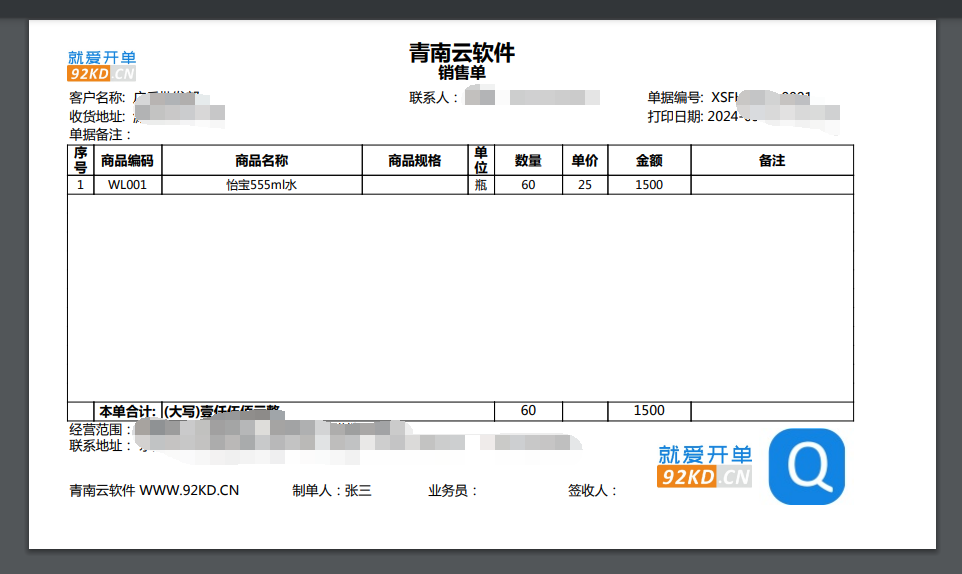Click the 序号 column header

(x=80, y=160)
